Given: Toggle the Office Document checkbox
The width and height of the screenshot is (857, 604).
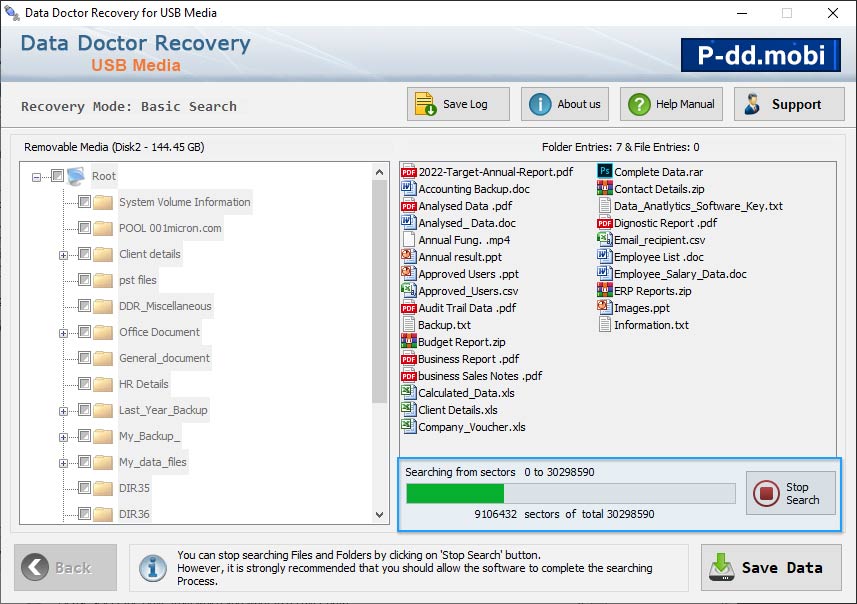Looking at the screenshot, I should point(84,332).
